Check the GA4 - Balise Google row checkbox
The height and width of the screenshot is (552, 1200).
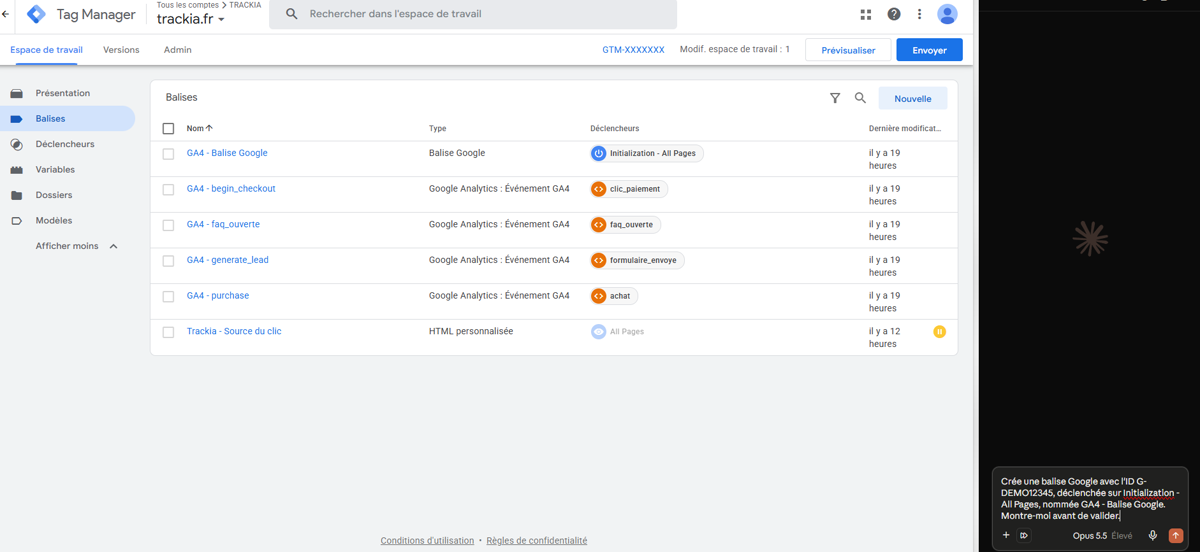pos(168,154)
